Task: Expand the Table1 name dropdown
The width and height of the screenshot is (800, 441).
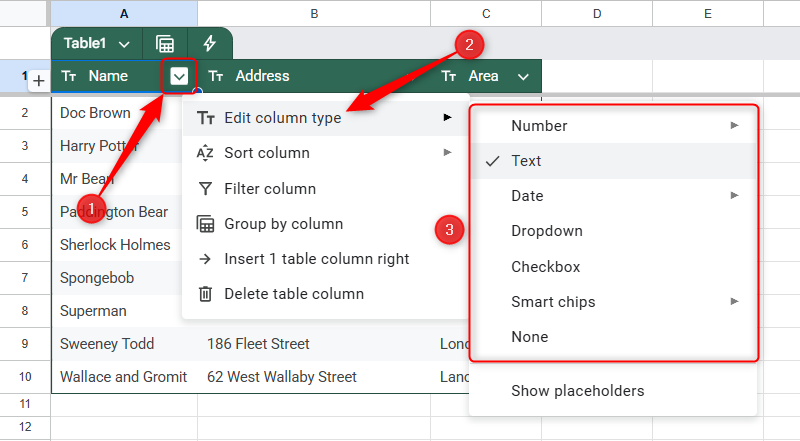Action: (x=123, y=44)
